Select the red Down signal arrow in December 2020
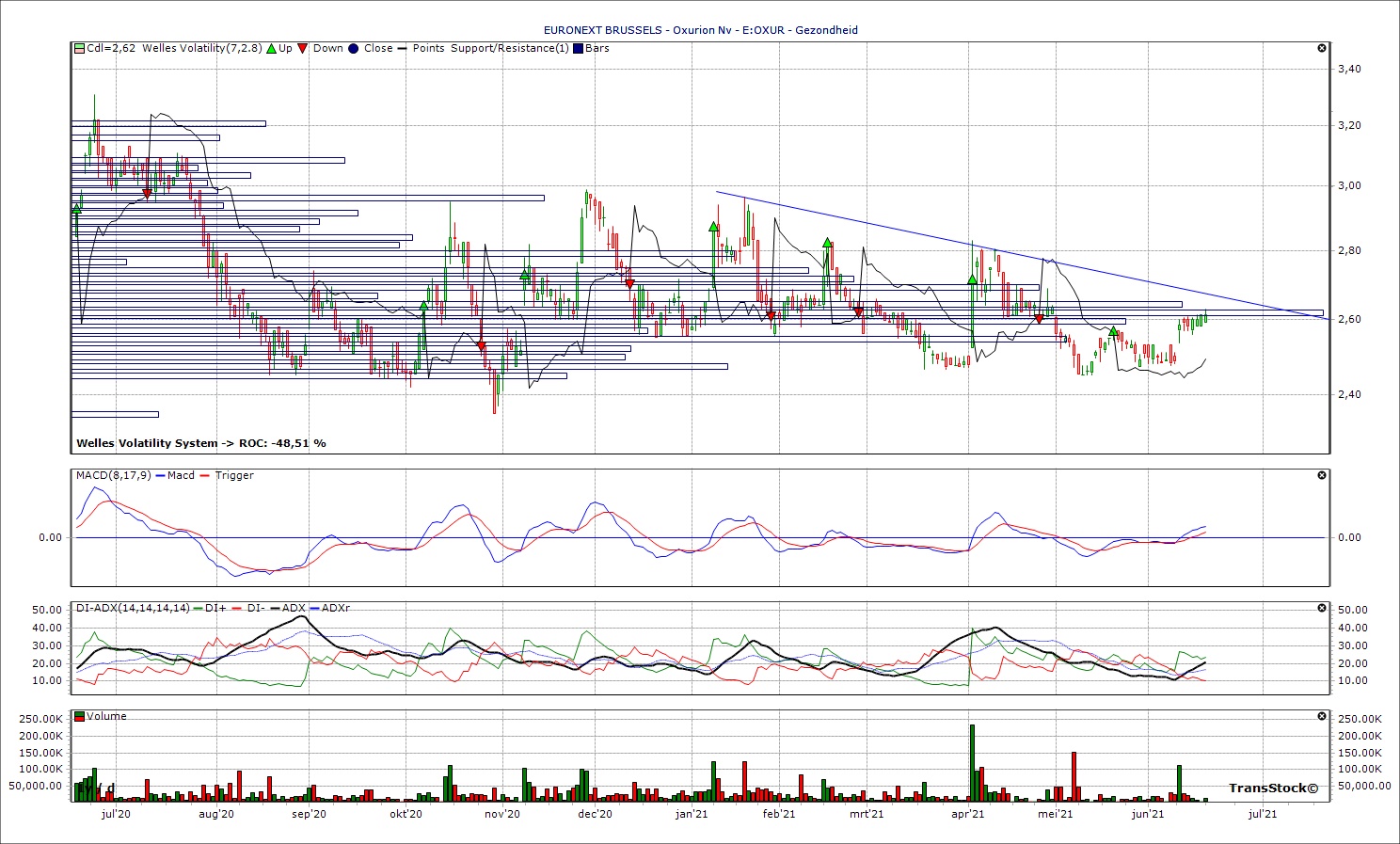Image resolution: width=1400 pixels, height=844 pixels. click(629, 283)
